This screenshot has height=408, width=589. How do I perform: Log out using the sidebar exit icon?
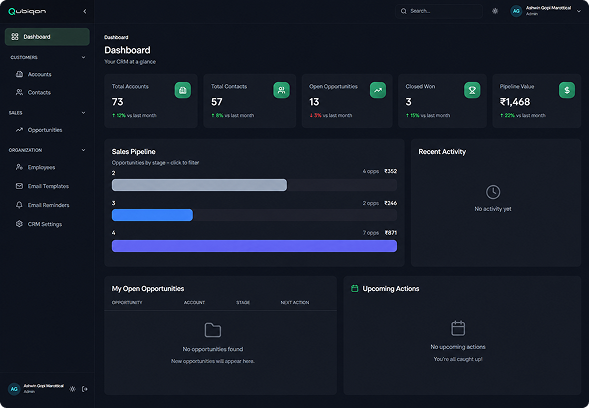(85, 389)
